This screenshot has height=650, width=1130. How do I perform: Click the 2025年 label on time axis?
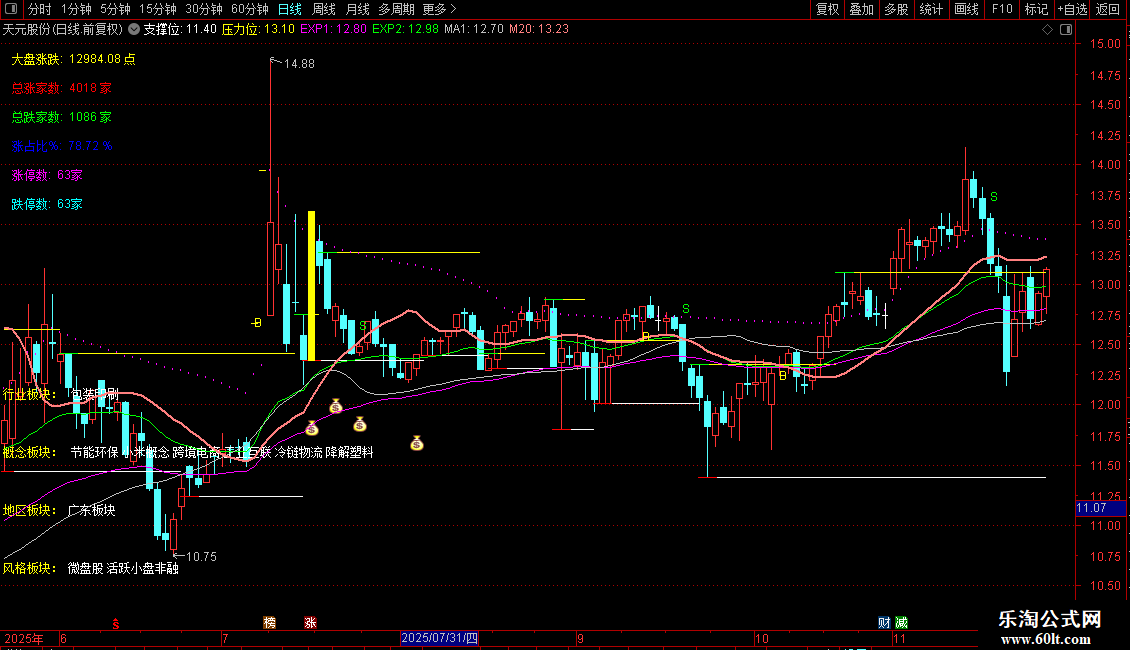[24, 638]
